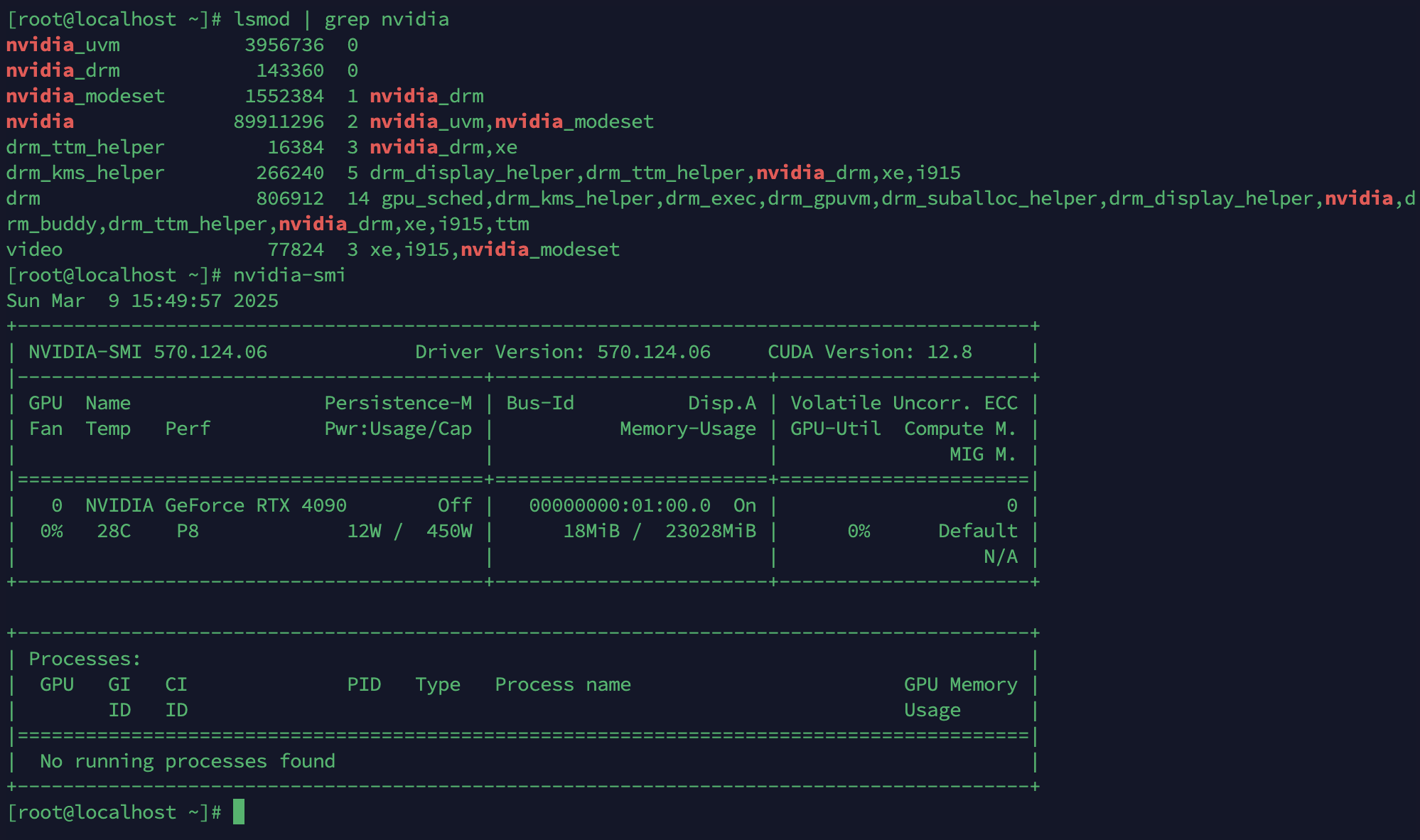
Task: Click the CUDA Version: 12.8 text
Action: [x=870, y=352]
